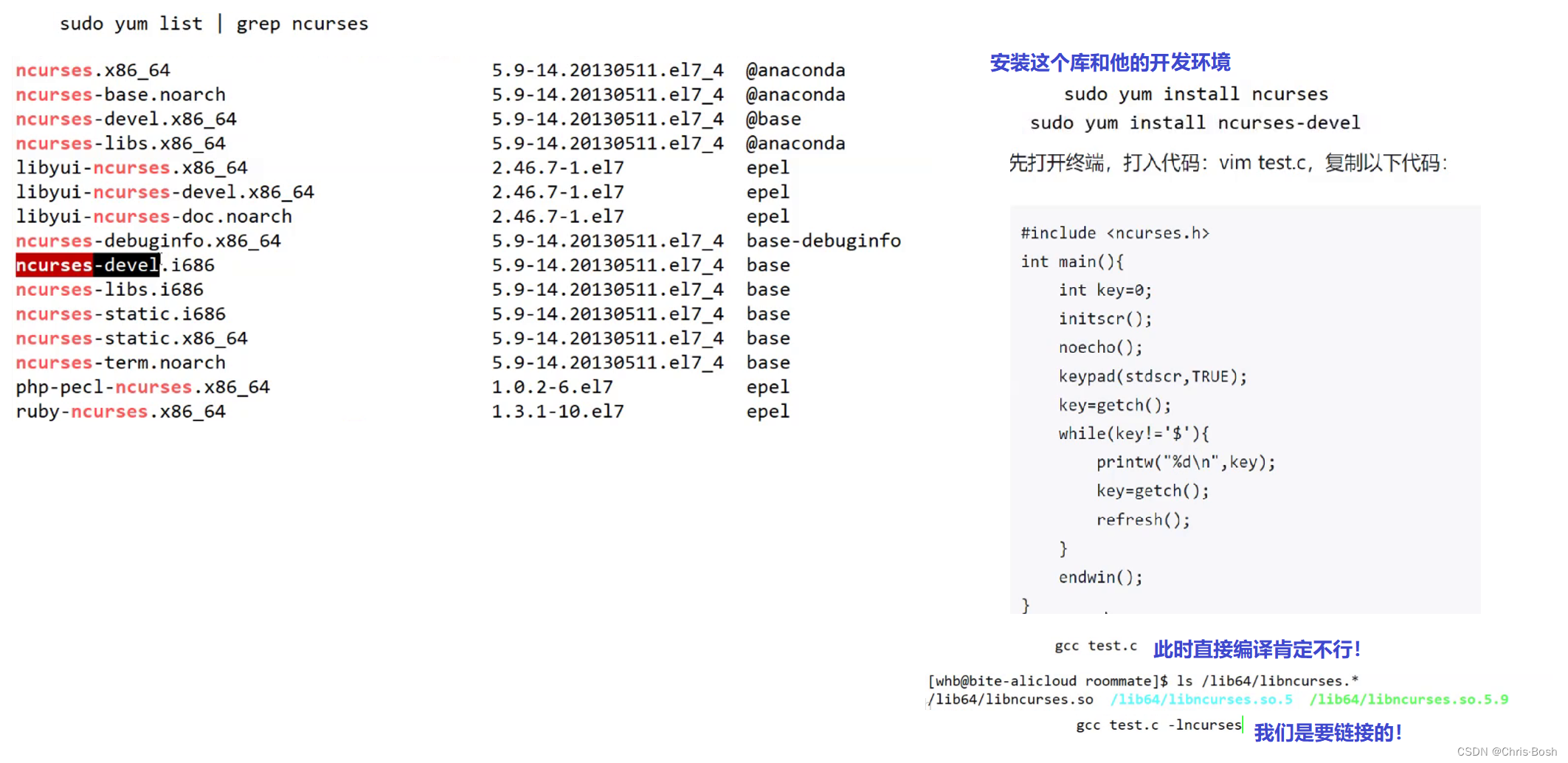Click the blue heading 安装这个库和他的开发环境
Image resolution: width=1568 pixels, height=763 pixels.
click(x=1110, y=62)
